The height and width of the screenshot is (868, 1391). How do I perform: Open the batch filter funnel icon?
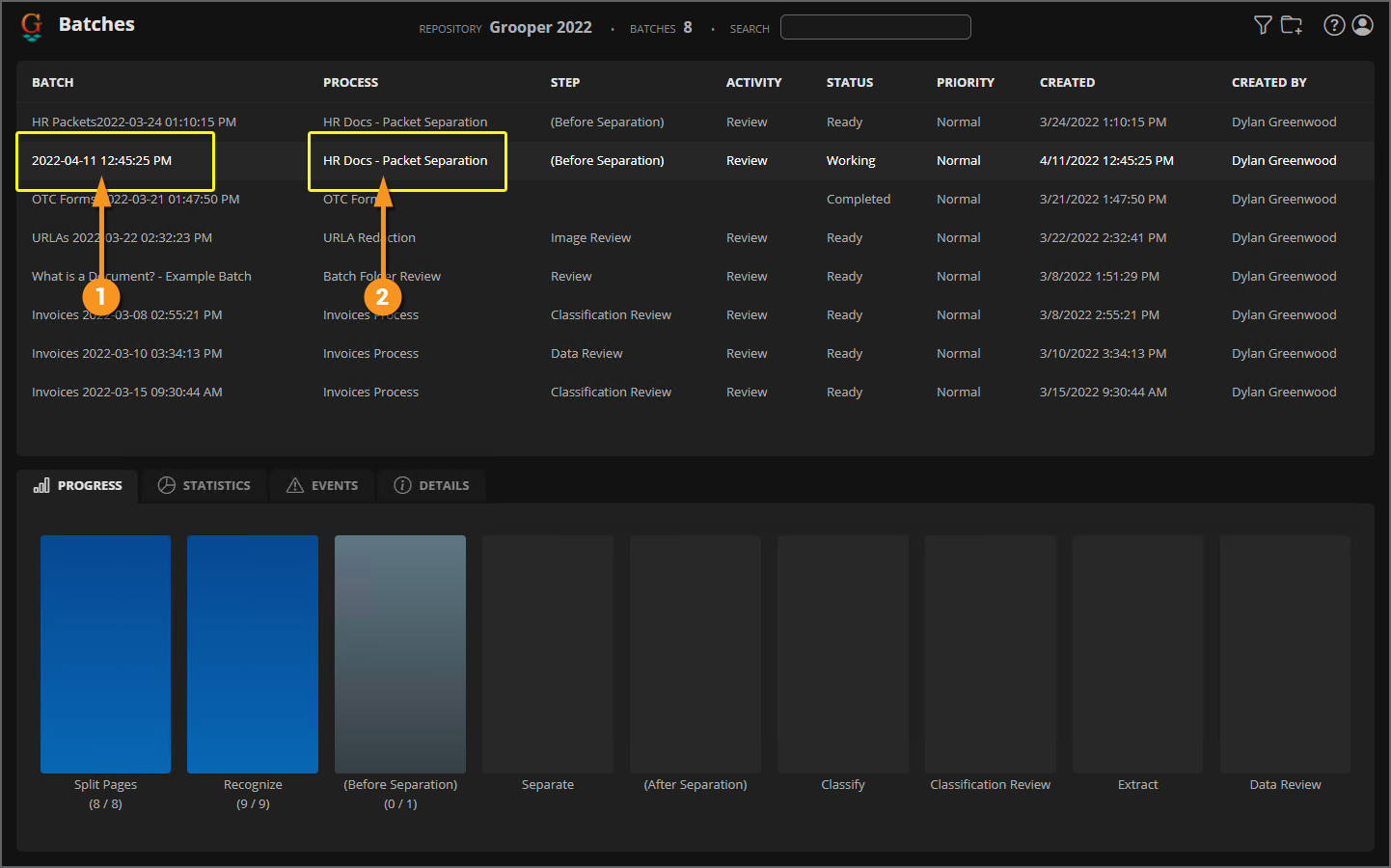click(1263, 25)
